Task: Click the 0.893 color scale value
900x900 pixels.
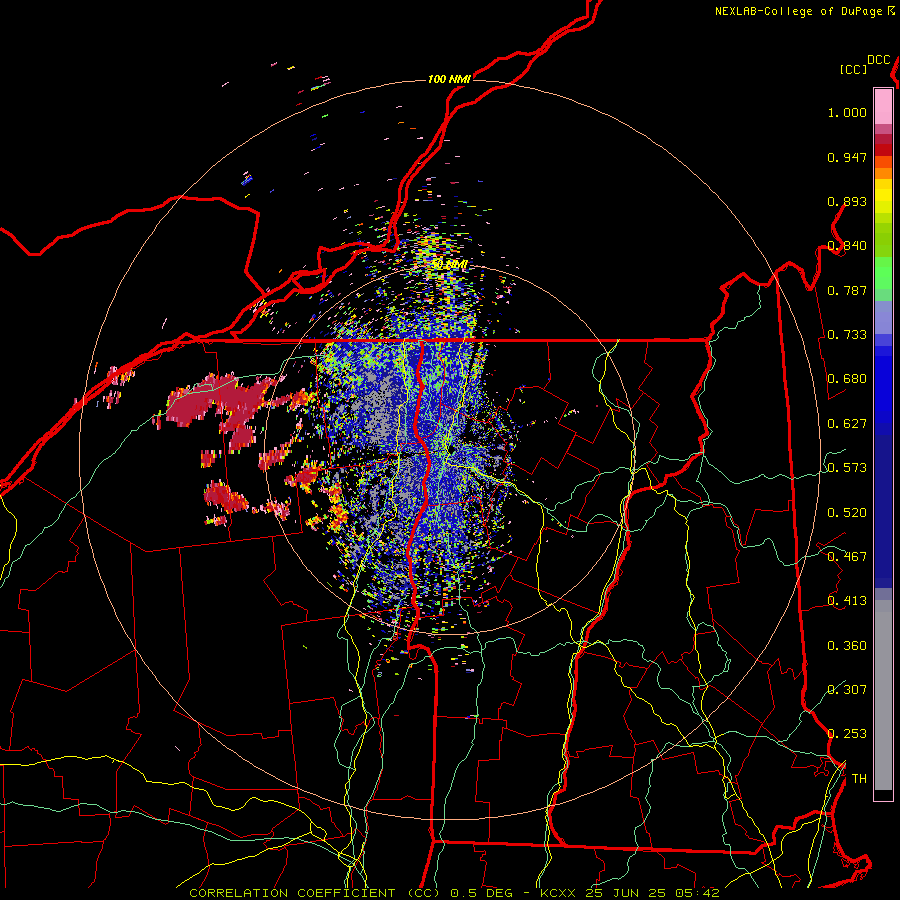Action: click(847, 201)
